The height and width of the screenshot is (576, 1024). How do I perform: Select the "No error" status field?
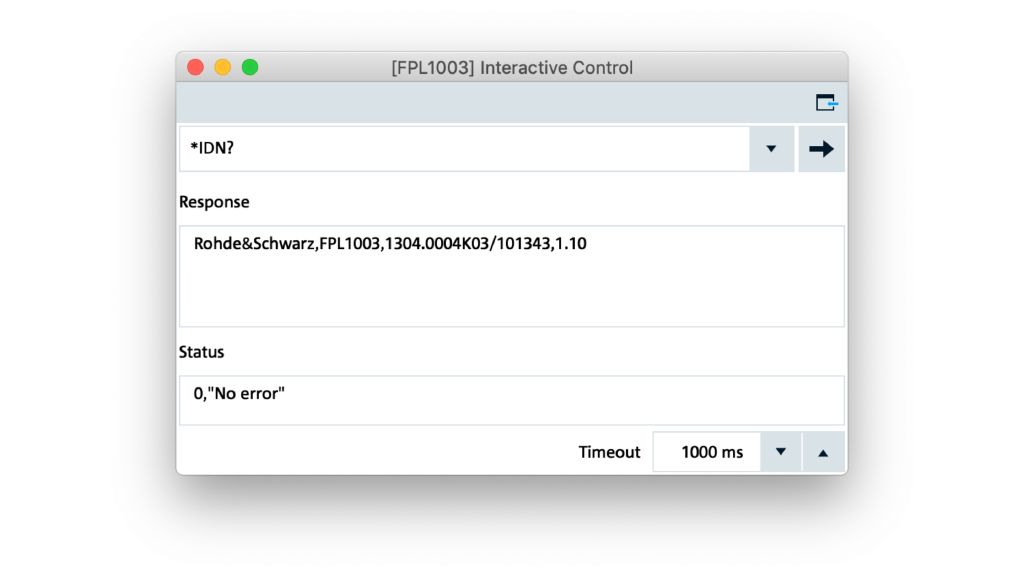tap(240, 394)
